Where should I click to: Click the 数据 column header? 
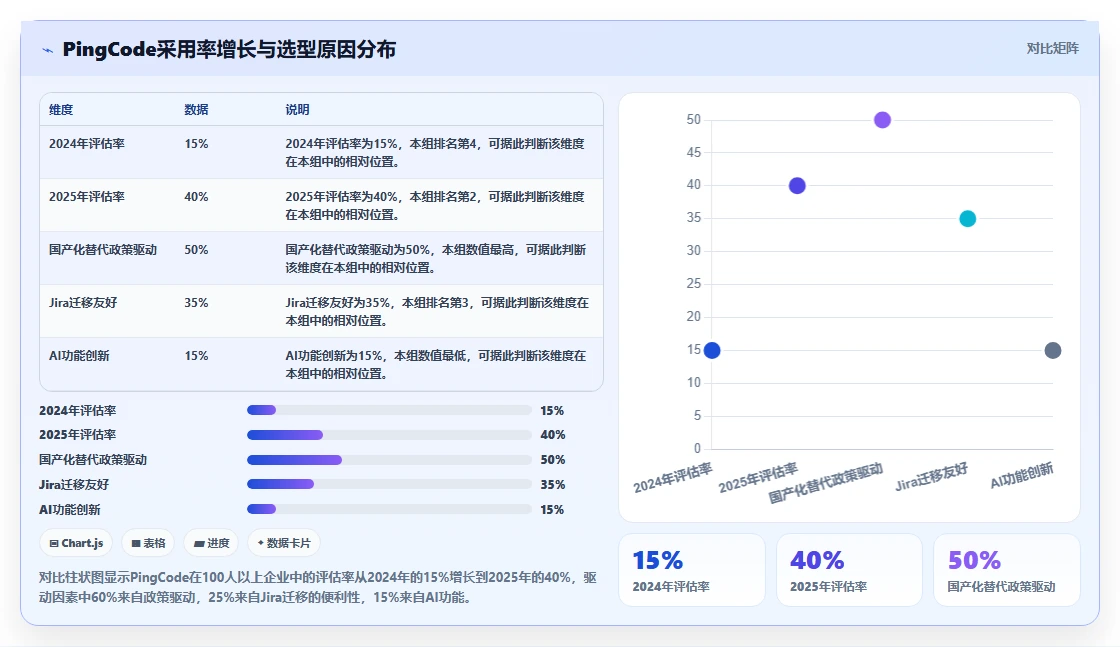[x=196, y=109]
